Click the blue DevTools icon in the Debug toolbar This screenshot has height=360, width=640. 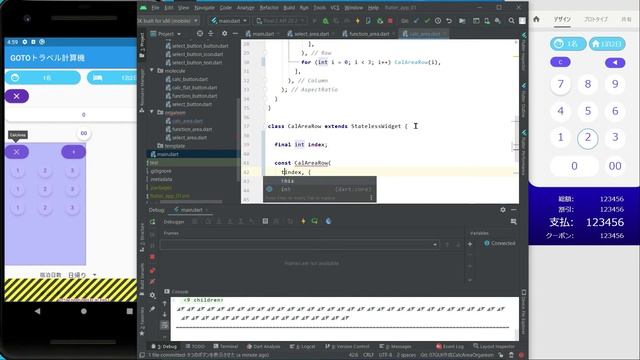[x=329, y=221]
